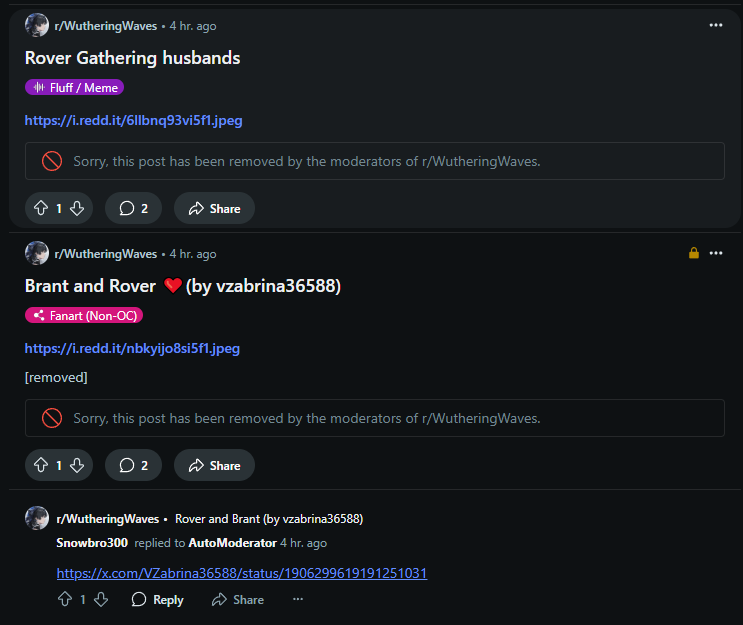
Task: Upvote the Snowbro300 comment
Action: [65, 599]
